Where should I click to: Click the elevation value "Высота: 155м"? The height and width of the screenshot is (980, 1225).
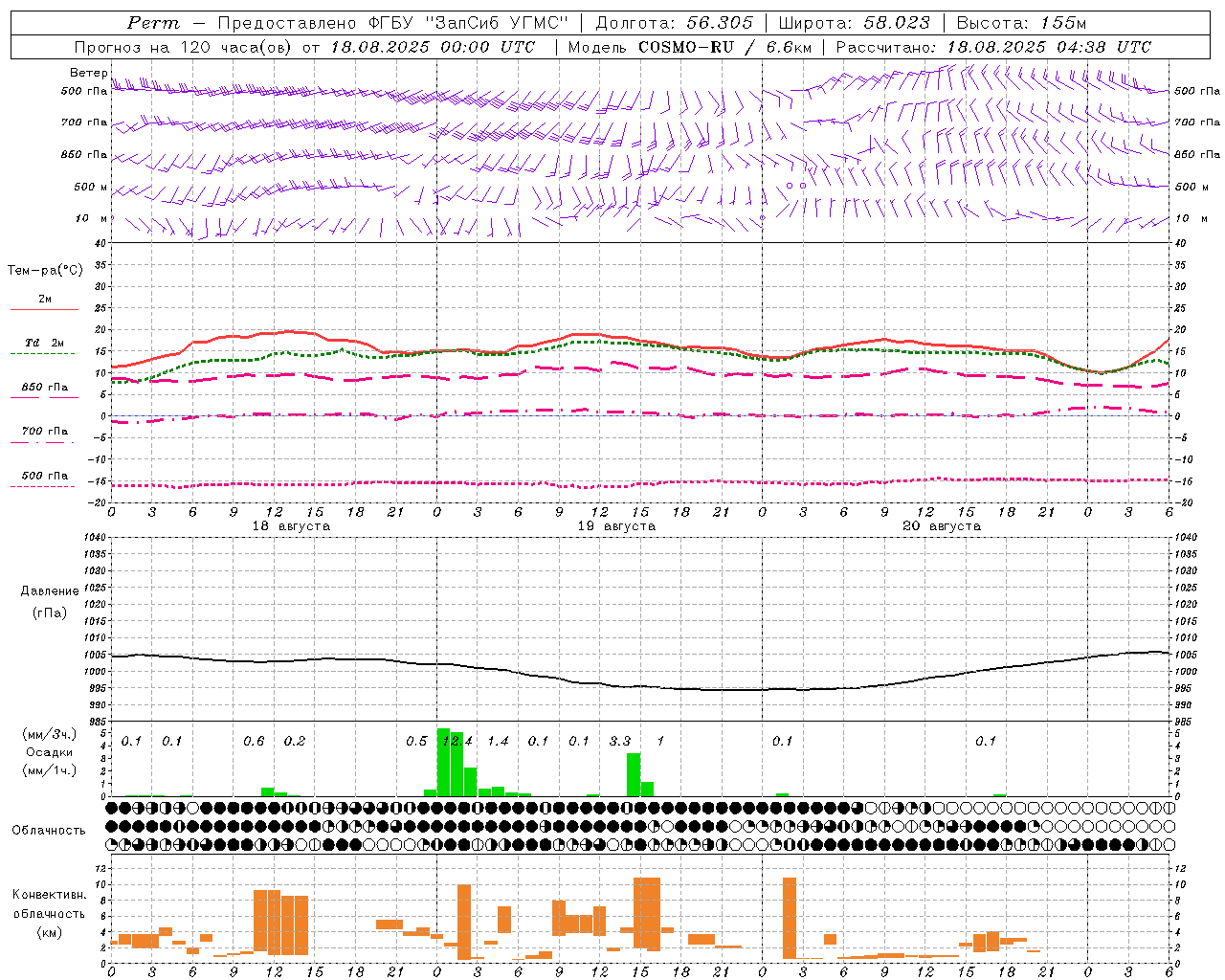(1022, 23)
